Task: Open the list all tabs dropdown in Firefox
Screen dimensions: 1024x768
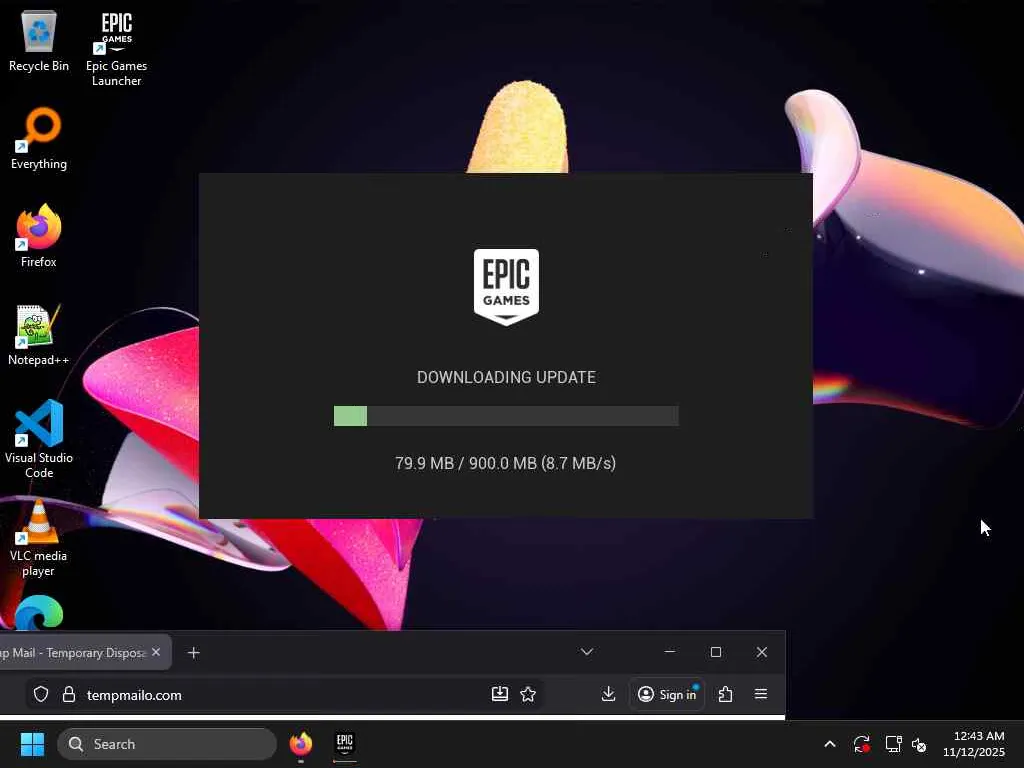Action: [x=586, y=652]
